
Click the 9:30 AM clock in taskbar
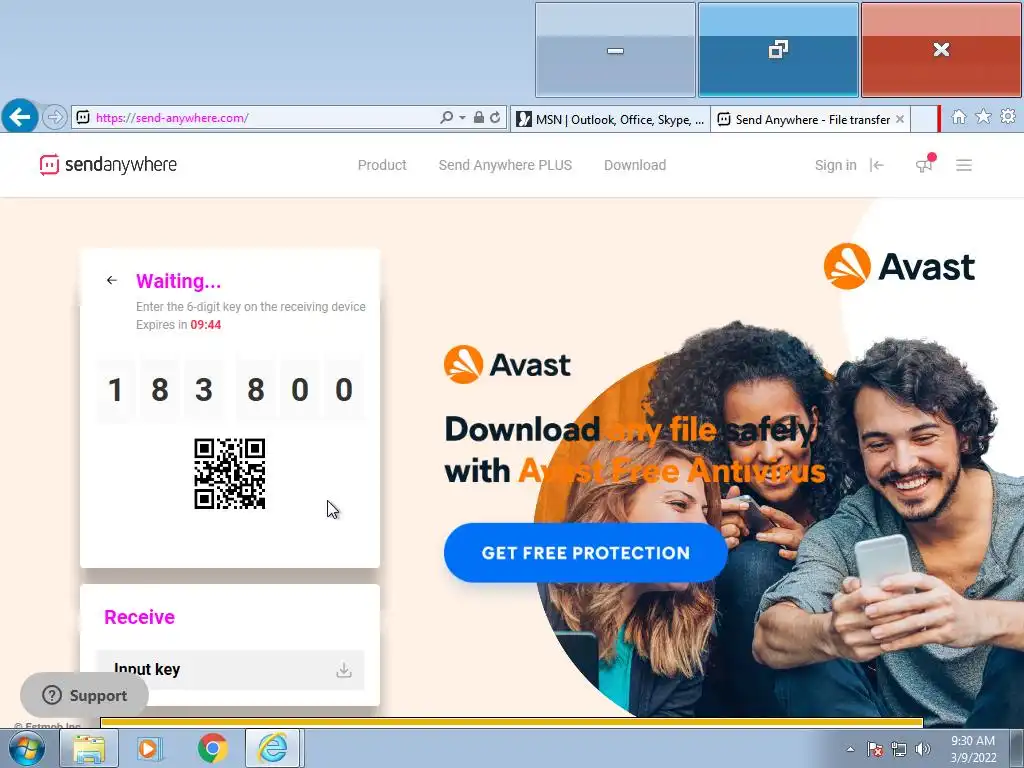(973, 741)
